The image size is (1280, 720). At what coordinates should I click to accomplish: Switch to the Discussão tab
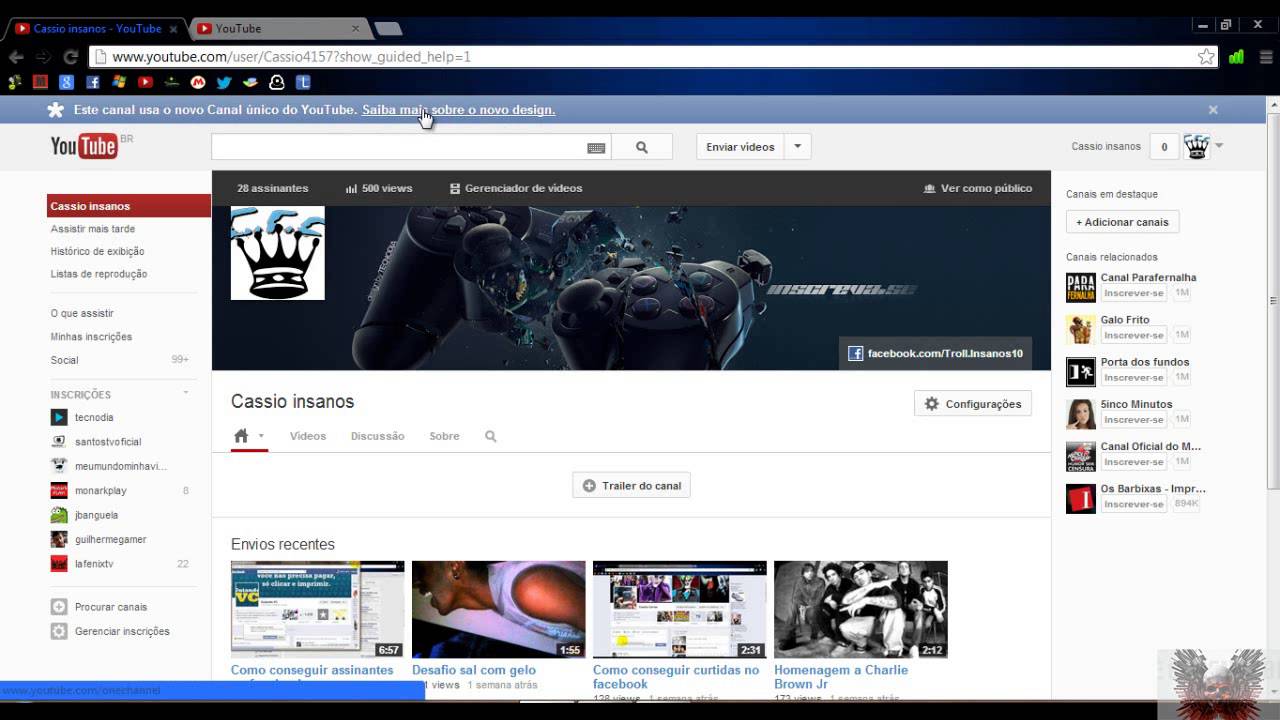(378, 436)
